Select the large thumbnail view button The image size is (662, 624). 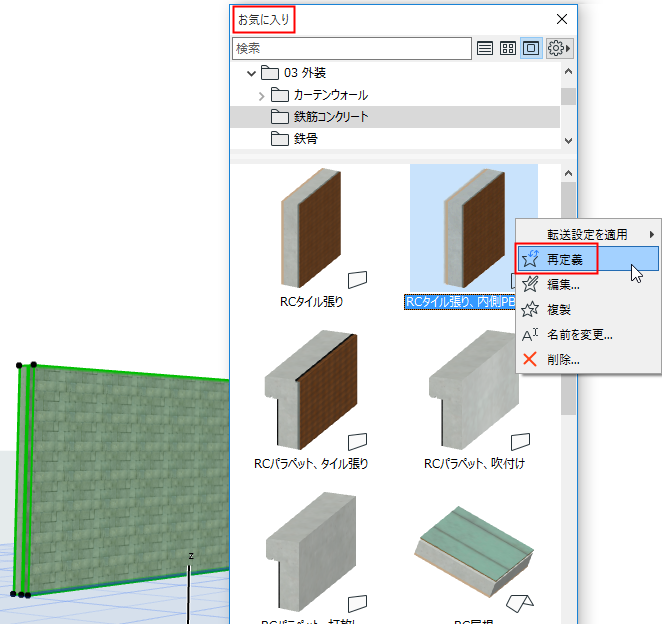coord(531,49)
